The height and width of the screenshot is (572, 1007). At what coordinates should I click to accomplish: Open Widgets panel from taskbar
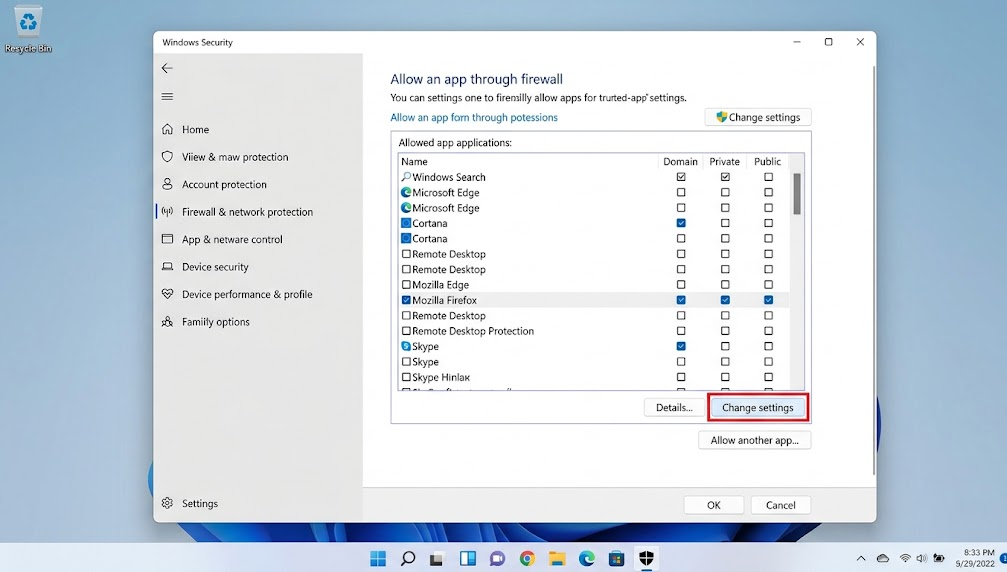[x=468, y=559]
